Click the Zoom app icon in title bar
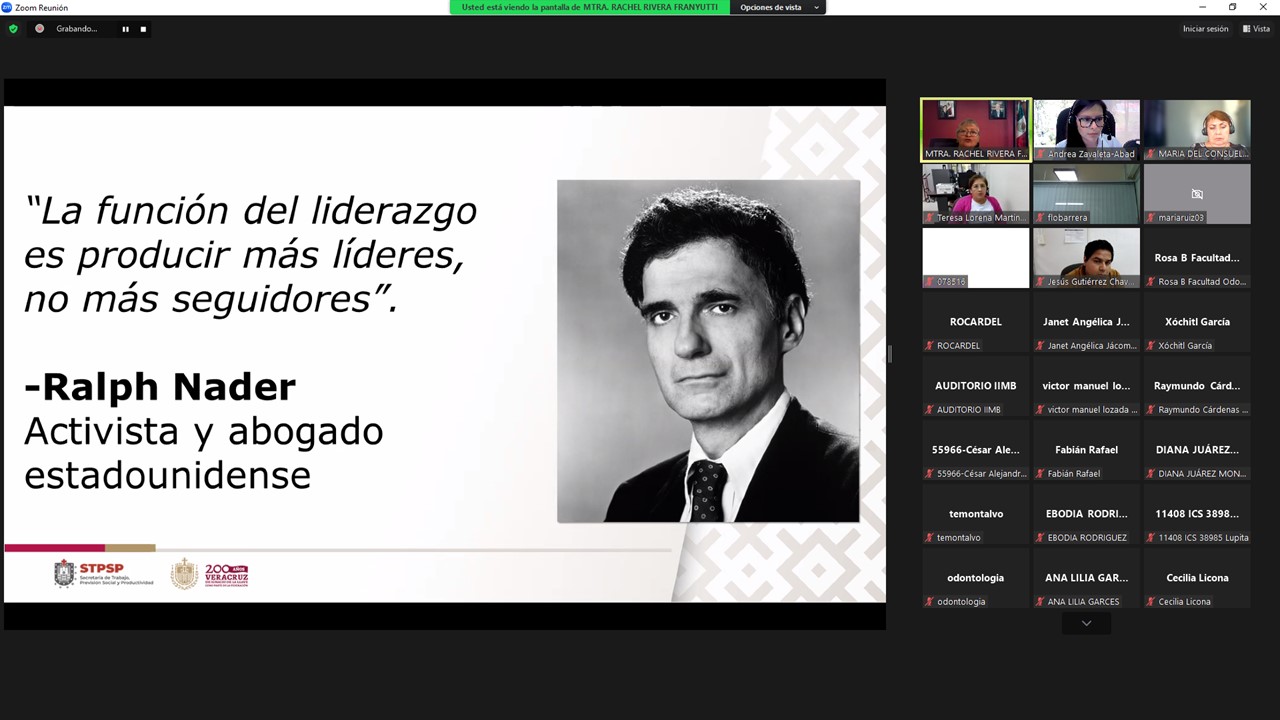The width and height of the screenshot is (1280, 720). click(7, 7)
